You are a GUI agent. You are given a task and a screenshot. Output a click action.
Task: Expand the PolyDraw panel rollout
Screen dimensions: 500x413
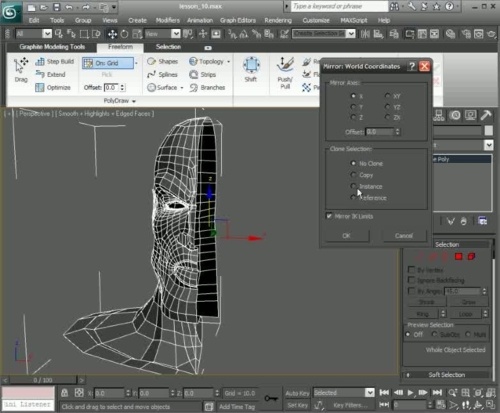tap(120, 101)
